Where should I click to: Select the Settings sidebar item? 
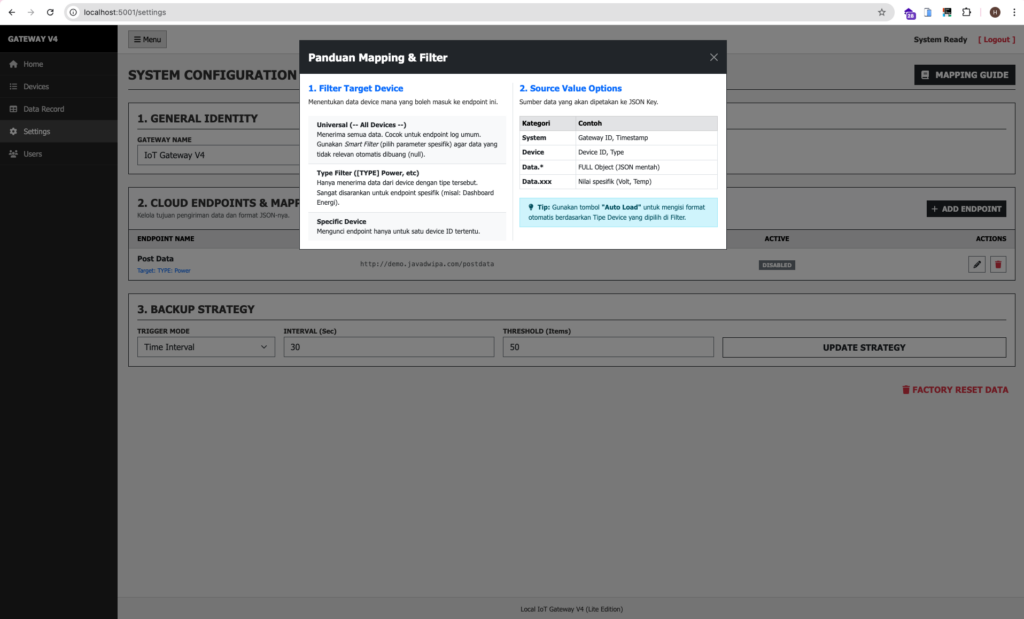36,132
